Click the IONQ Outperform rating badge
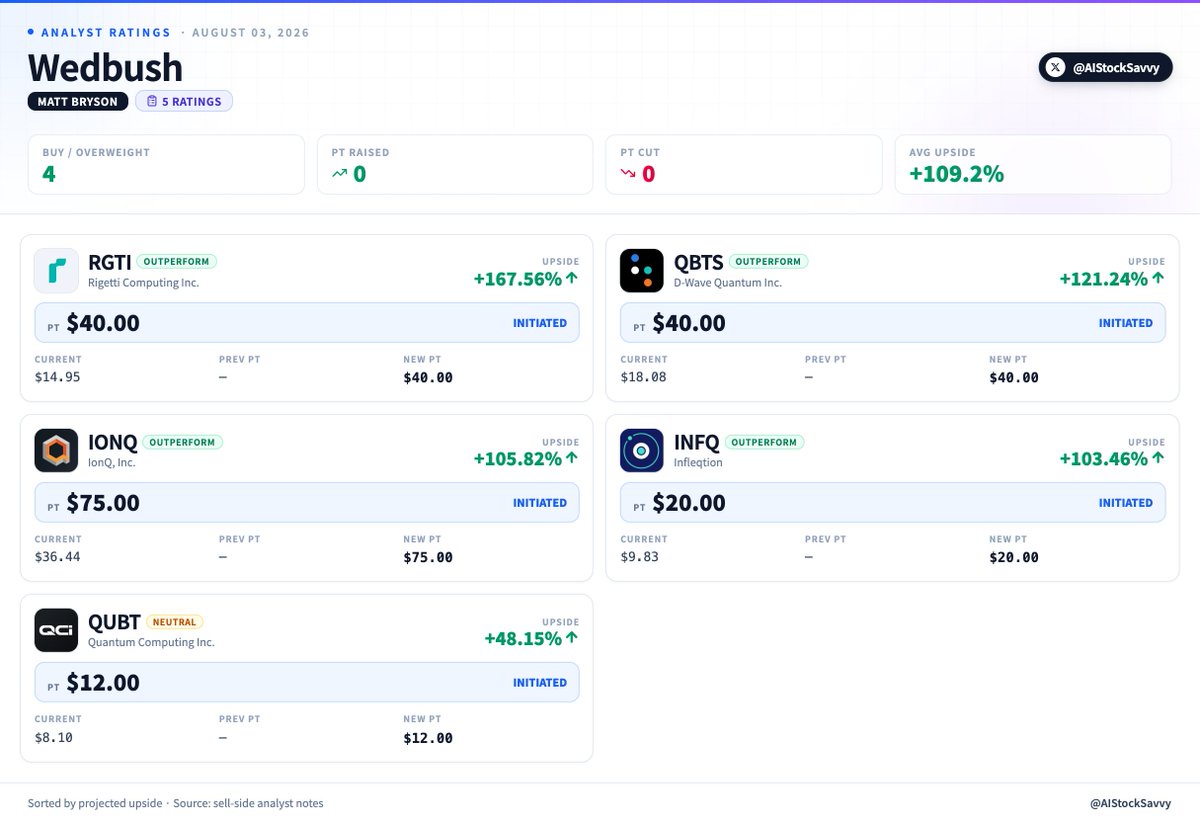The width and height of the screenshot is (1200, 823). click(183, 442)
